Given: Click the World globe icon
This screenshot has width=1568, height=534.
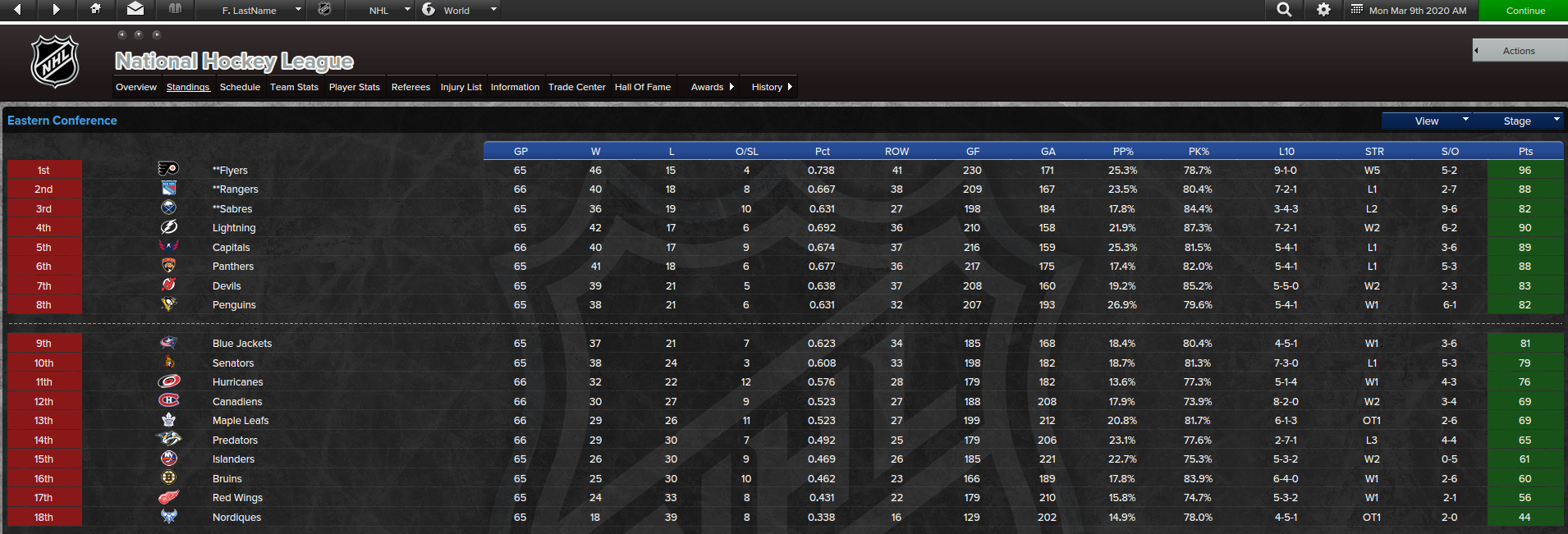Looking at the screenshot, I should point(429,9).
